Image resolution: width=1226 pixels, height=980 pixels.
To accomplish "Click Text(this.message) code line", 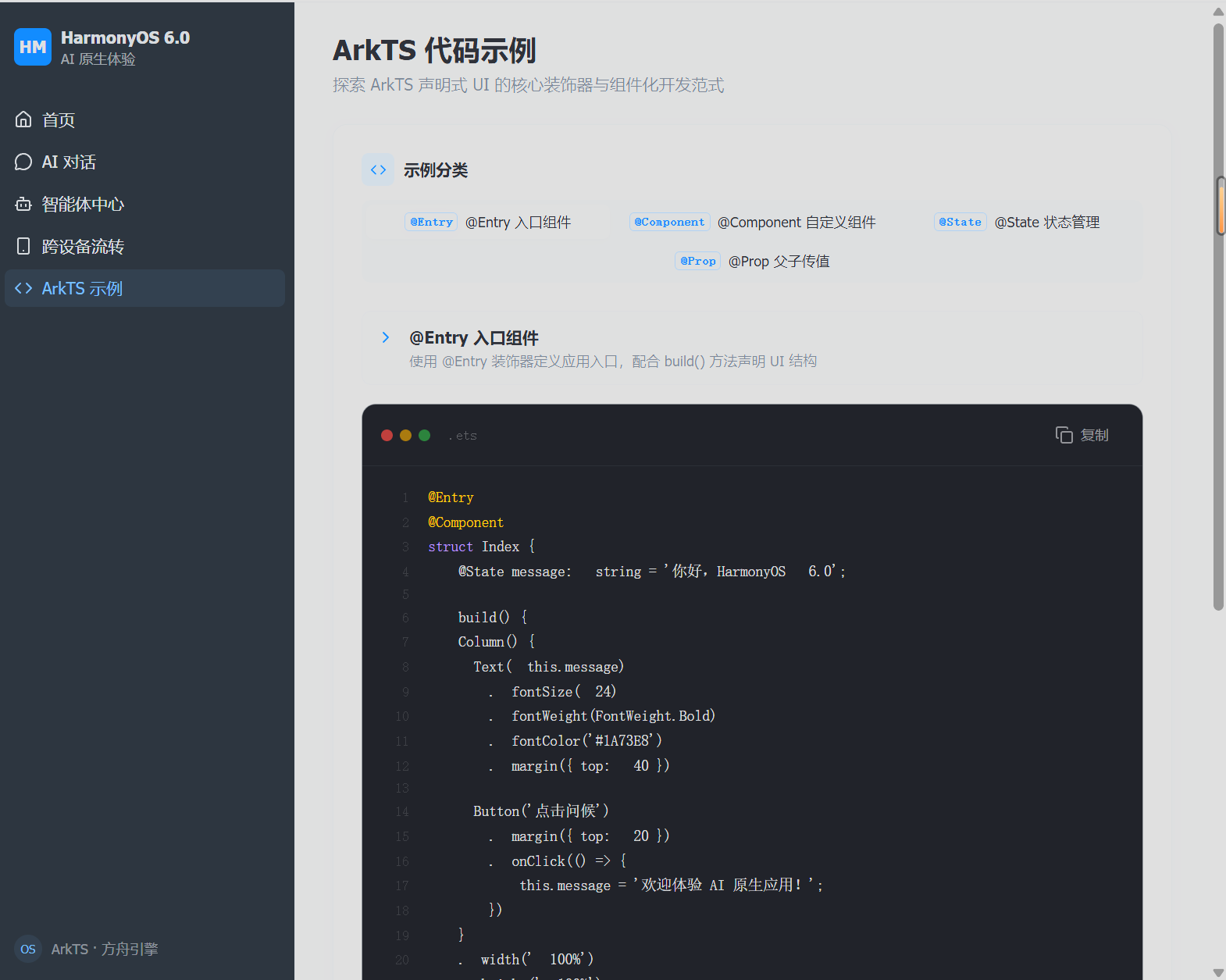I will [x=548, y=667].
